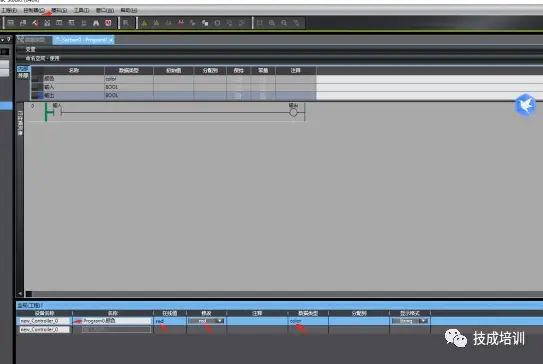543x364 pixels.
Task: Click the red square icon beside the binoculars
Action: [x=108, y=23]
